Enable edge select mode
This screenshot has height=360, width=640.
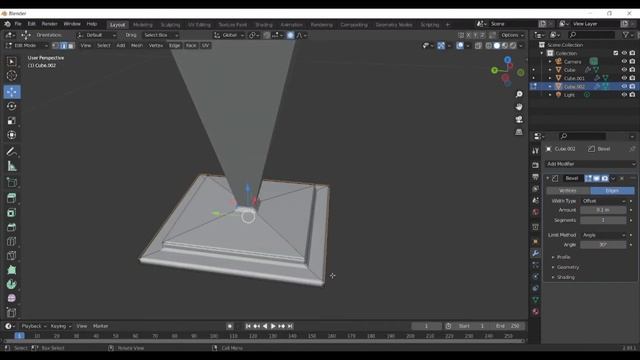(x=63, y=46)
